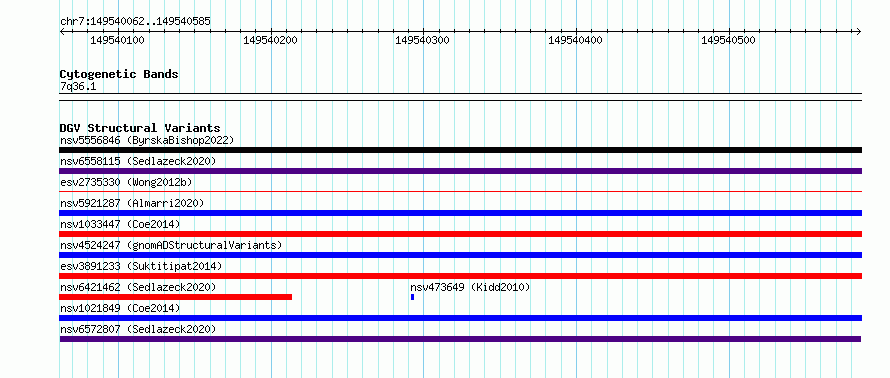Click the right arrowhead of the ruler
Image resolution: width=890 pixels, height=378 pixels.
[859, 32]
